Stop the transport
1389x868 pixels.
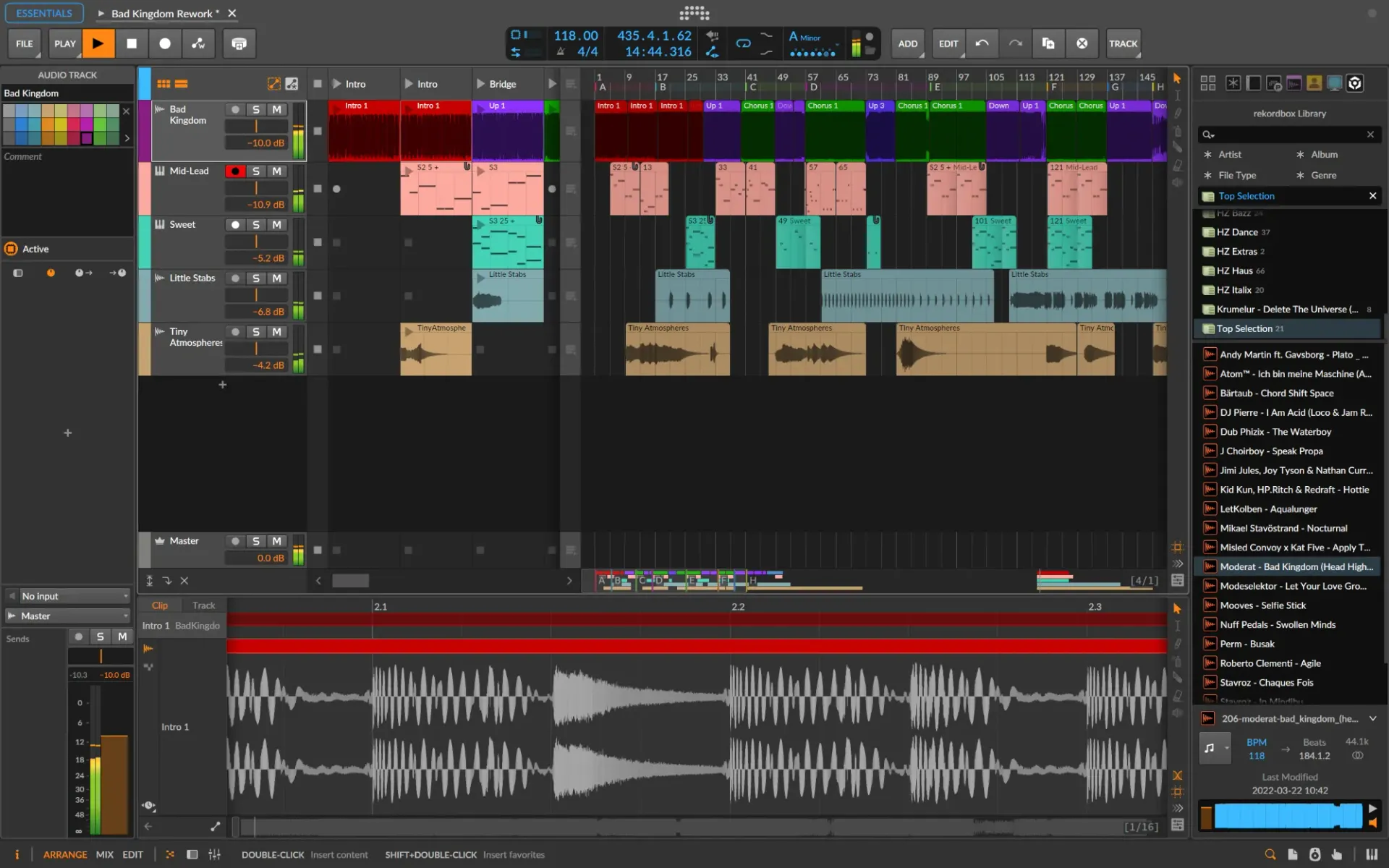tap(132, 43)
